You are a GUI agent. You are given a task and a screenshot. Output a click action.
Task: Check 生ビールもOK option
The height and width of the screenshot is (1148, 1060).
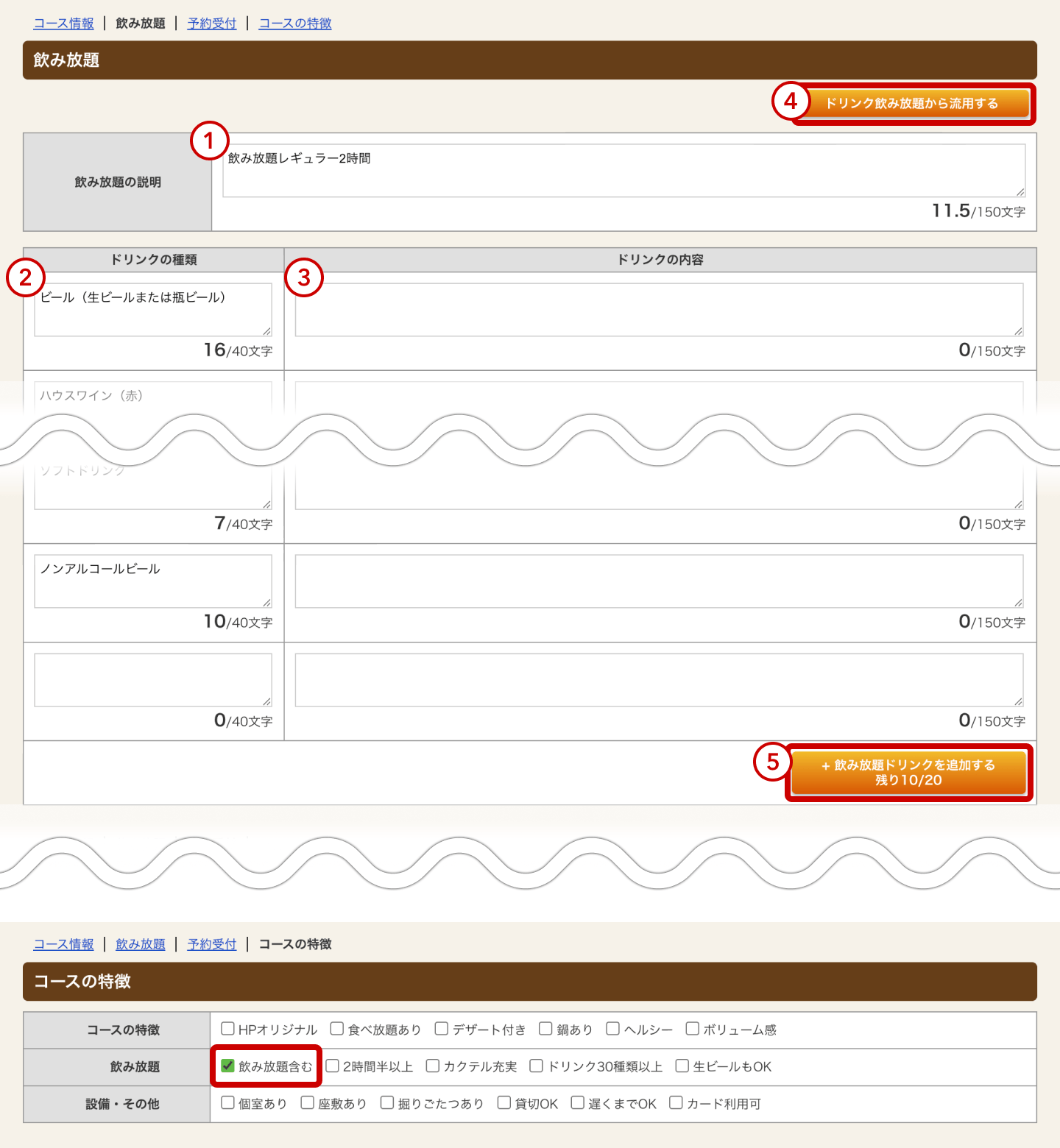click(x=682, y=1066)
